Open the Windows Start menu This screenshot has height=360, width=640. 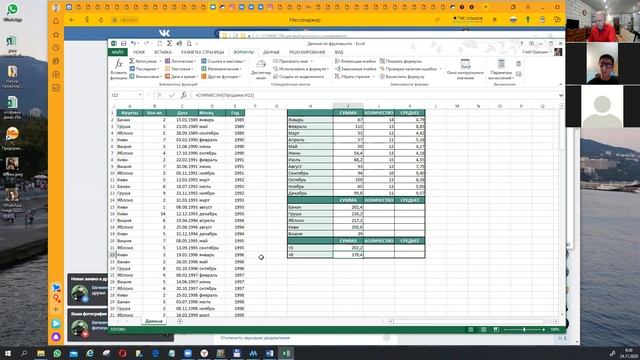(8, 353)
